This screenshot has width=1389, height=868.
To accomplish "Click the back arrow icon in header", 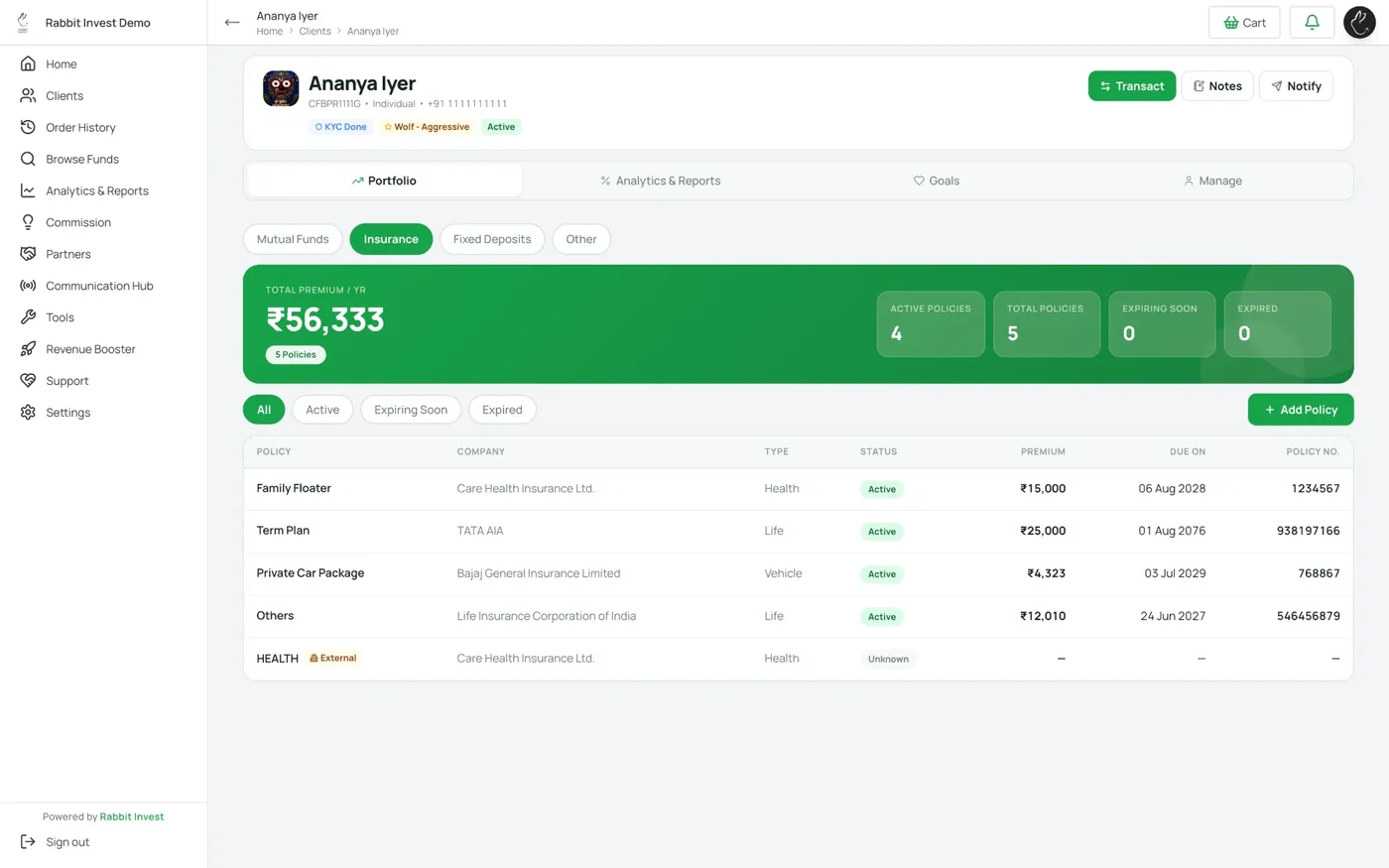I will click(232, 23).
